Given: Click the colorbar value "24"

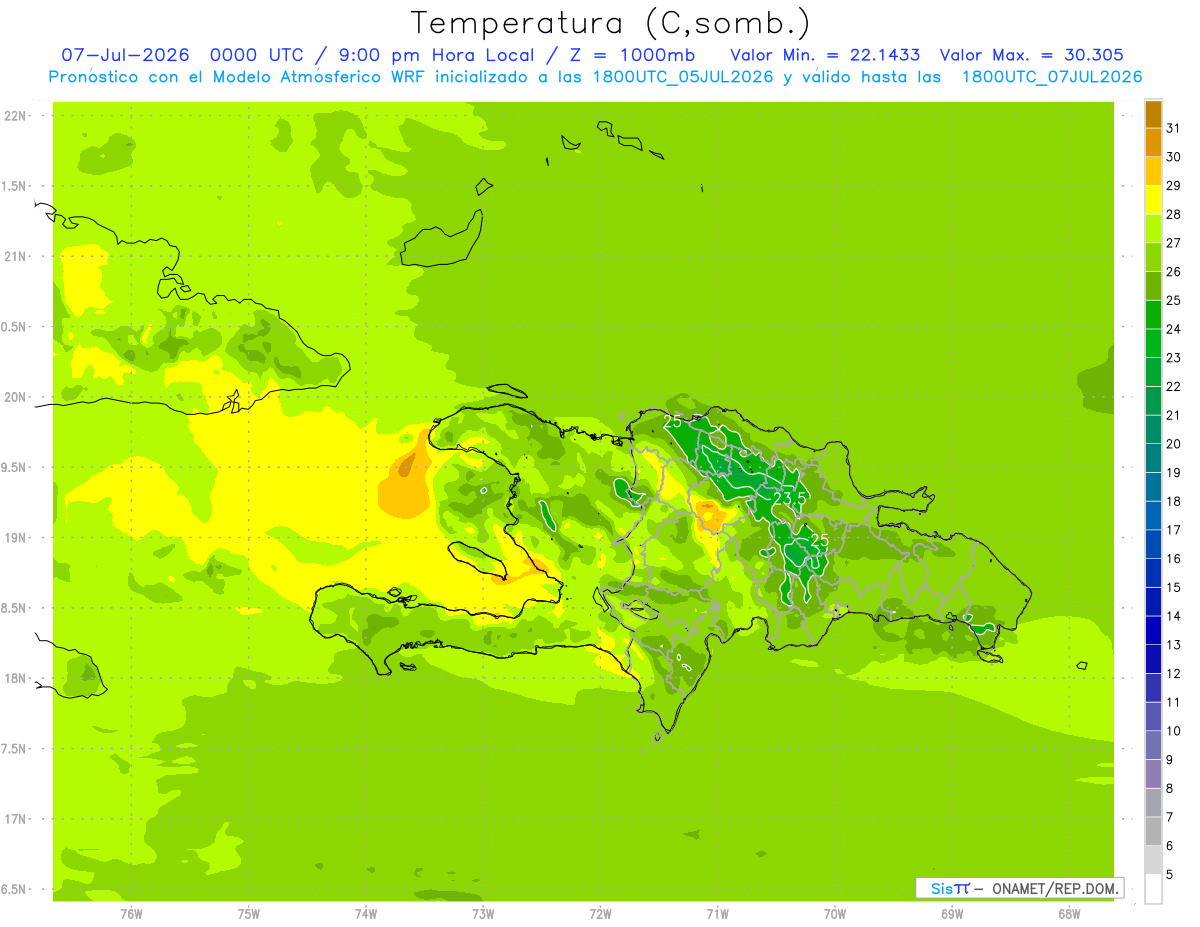Looking at the screenshot, I should (x=1174, y=329).
